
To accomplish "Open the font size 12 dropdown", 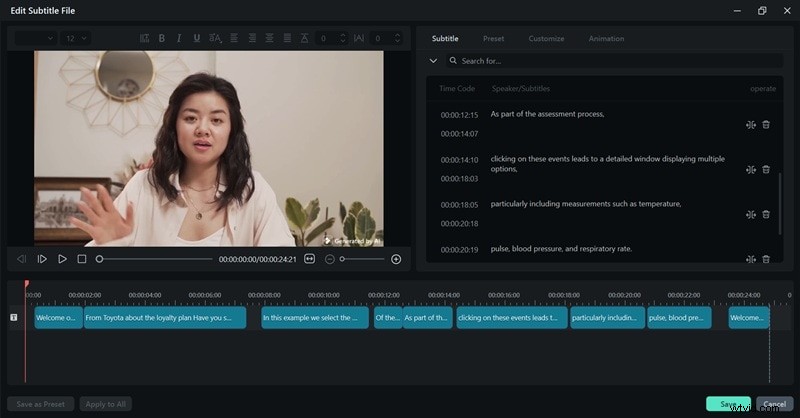I will (76, 38).
